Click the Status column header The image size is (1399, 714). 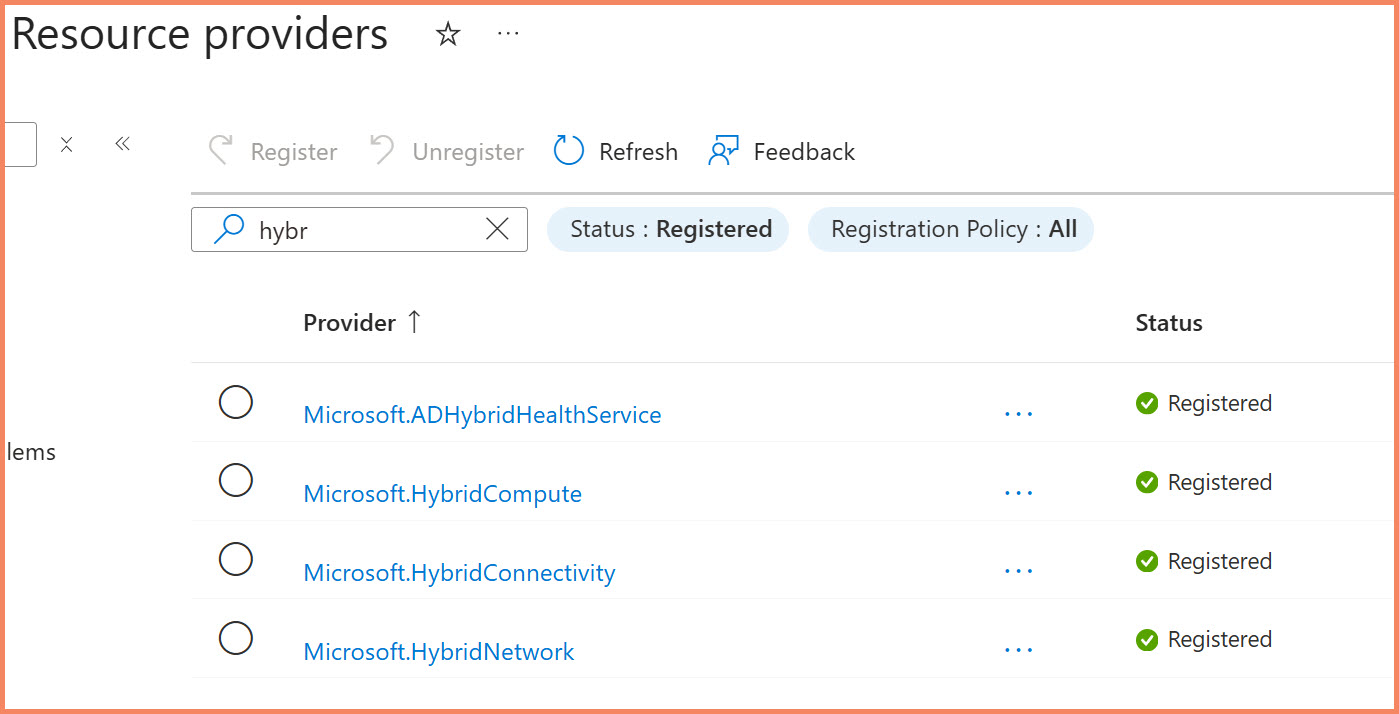point(1169,323)
